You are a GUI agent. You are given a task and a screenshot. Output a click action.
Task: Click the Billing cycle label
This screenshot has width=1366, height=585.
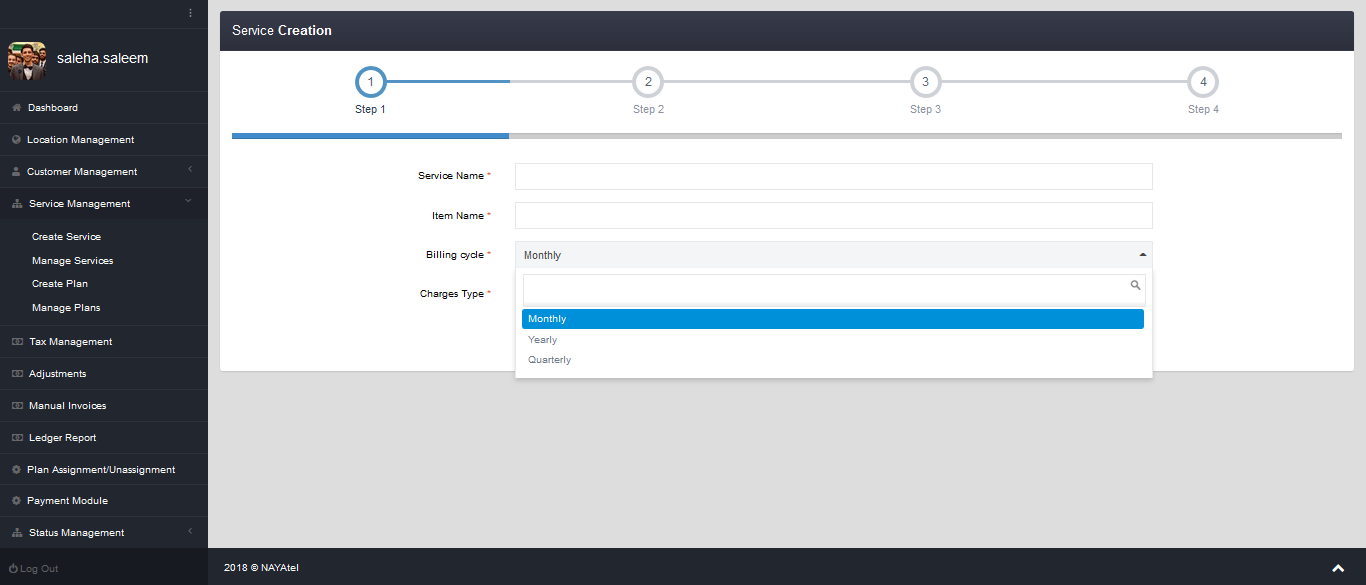(458, 255)
